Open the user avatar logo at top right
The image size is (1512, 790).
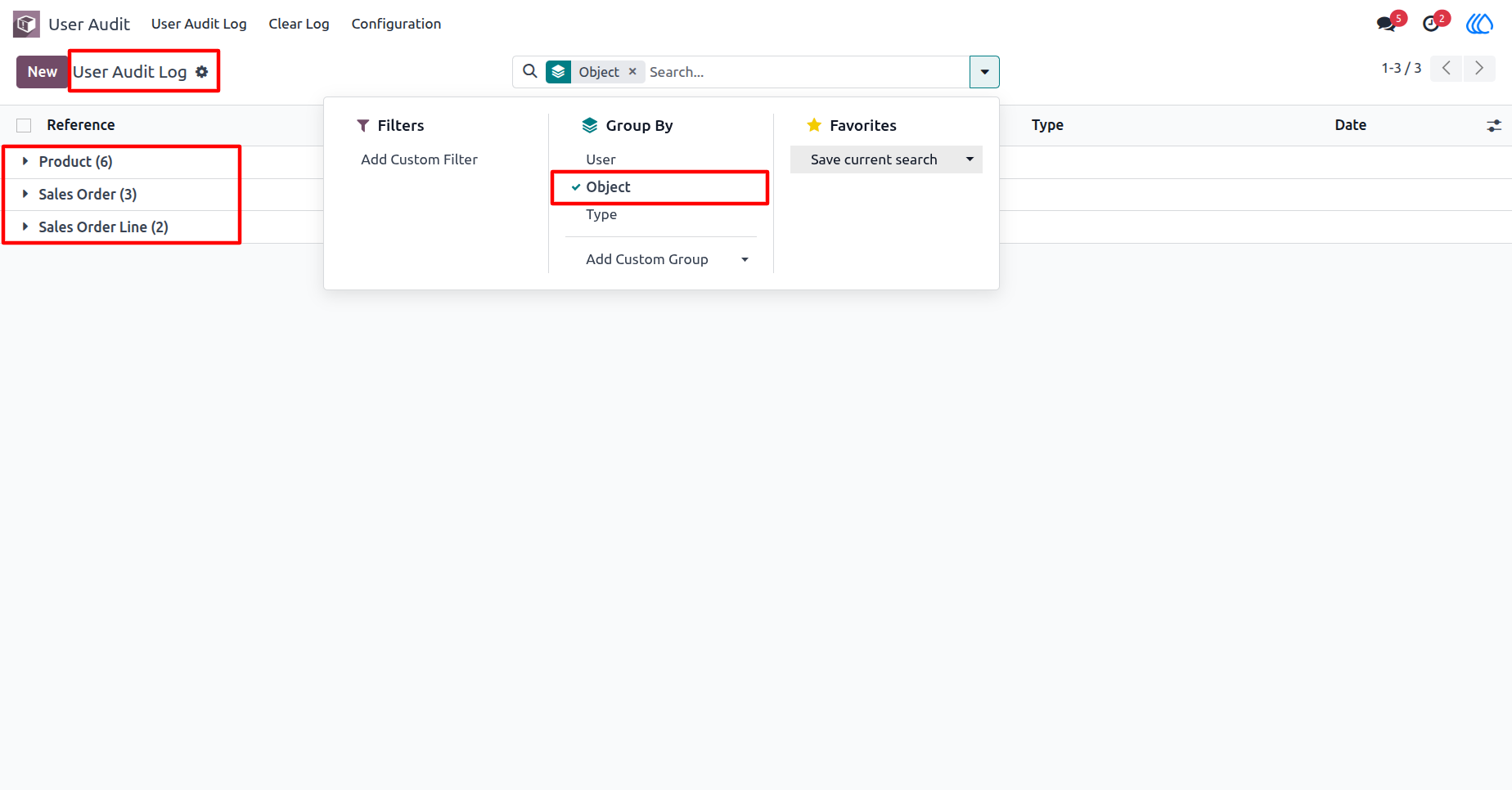coord(1479,24)
